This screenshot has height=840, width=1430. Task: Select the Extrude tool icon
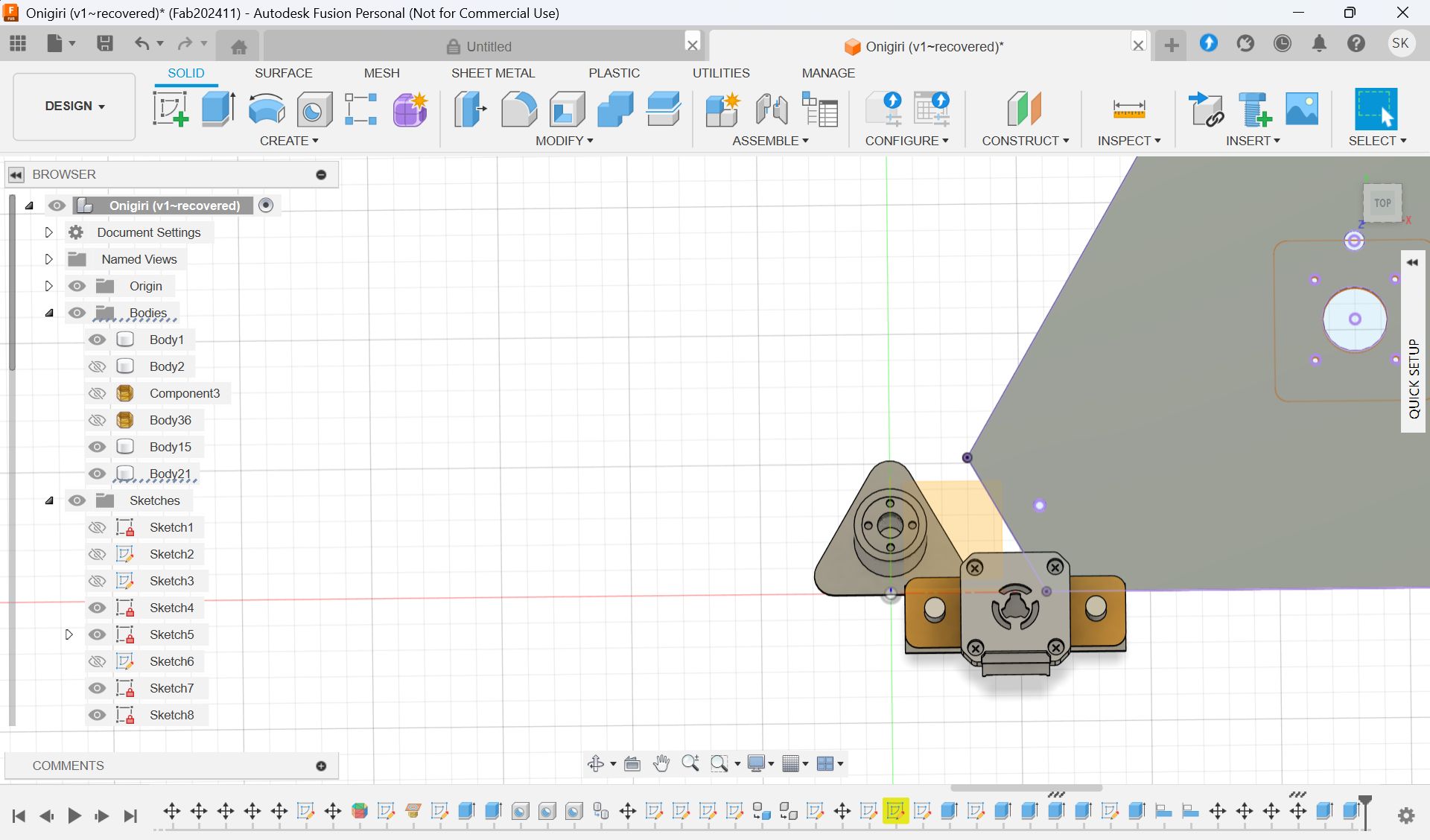click(x=218, y=109)
